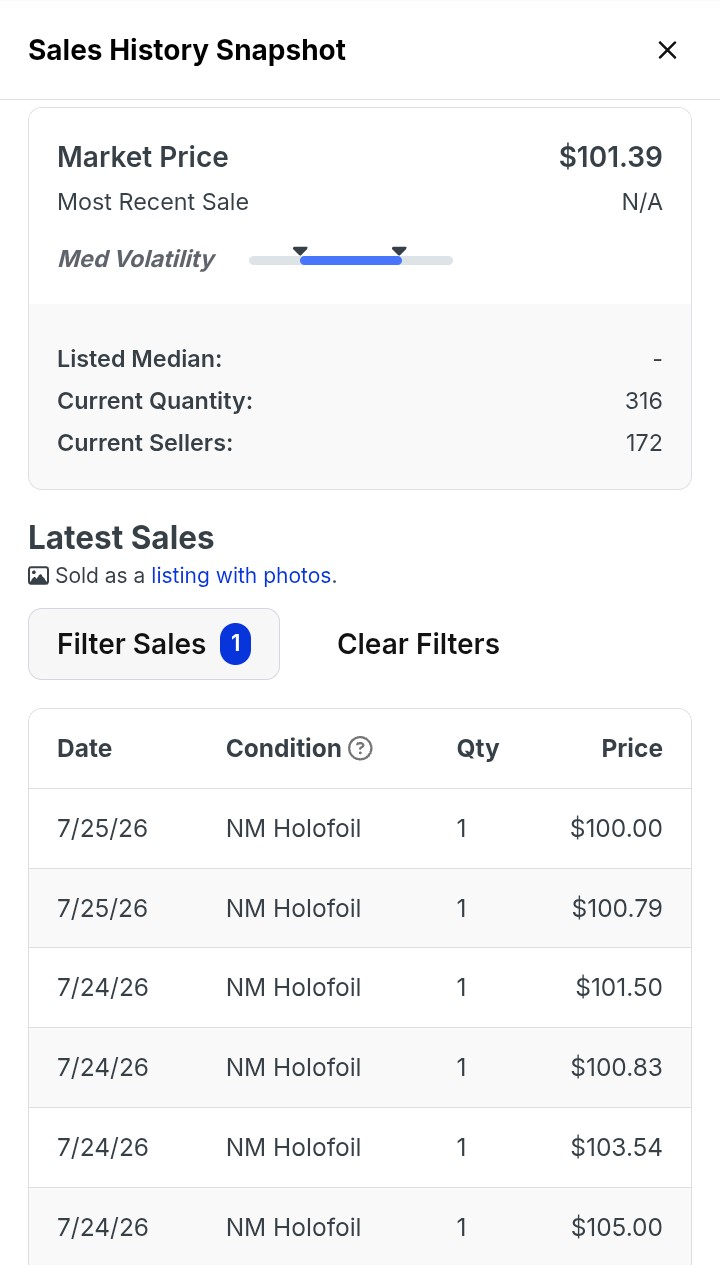This screenshot has height=1265, width=720.
Task: Click the Date column header
Action: tap(85, 749)
